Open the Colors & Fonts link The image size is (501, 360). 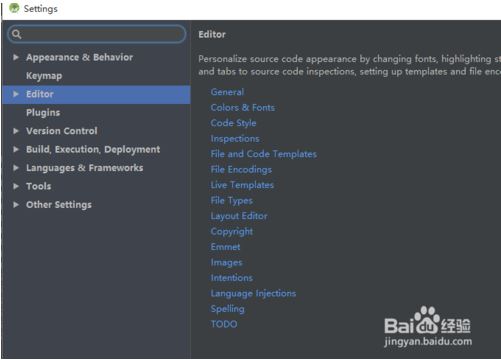point(243,108)
